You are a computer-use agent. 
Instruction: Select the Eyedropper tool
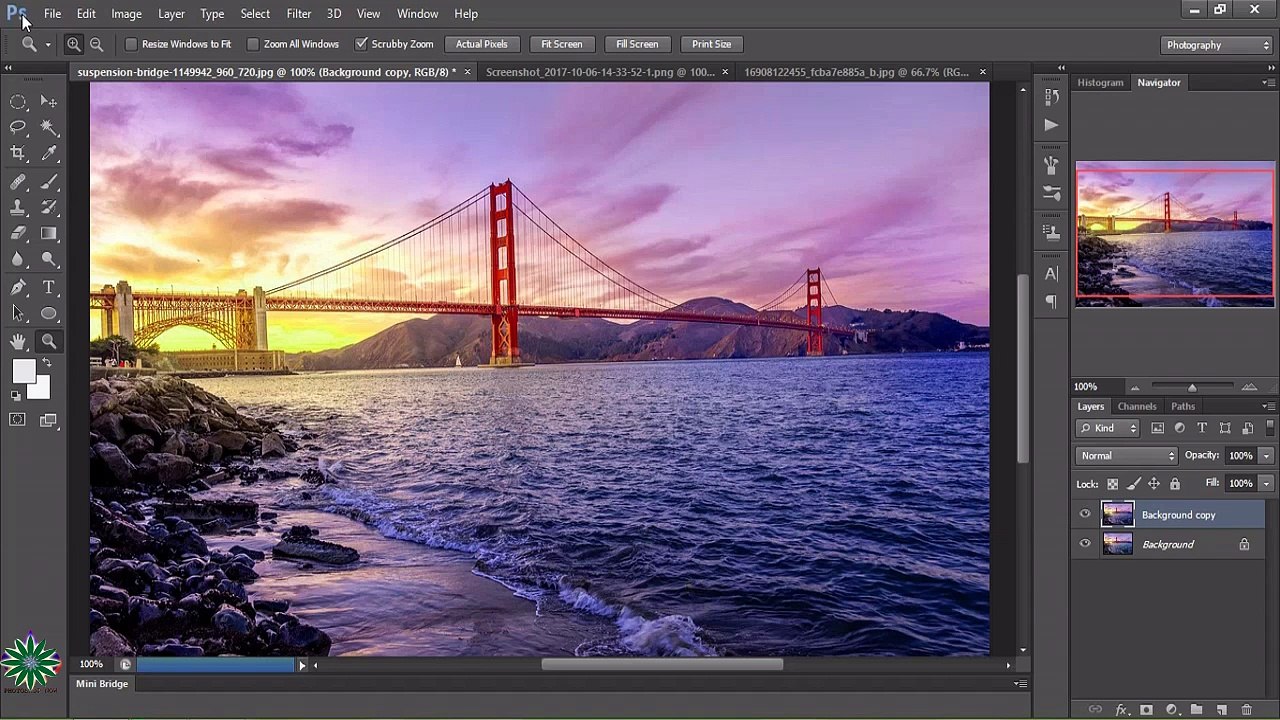click(x=49, y=153)
